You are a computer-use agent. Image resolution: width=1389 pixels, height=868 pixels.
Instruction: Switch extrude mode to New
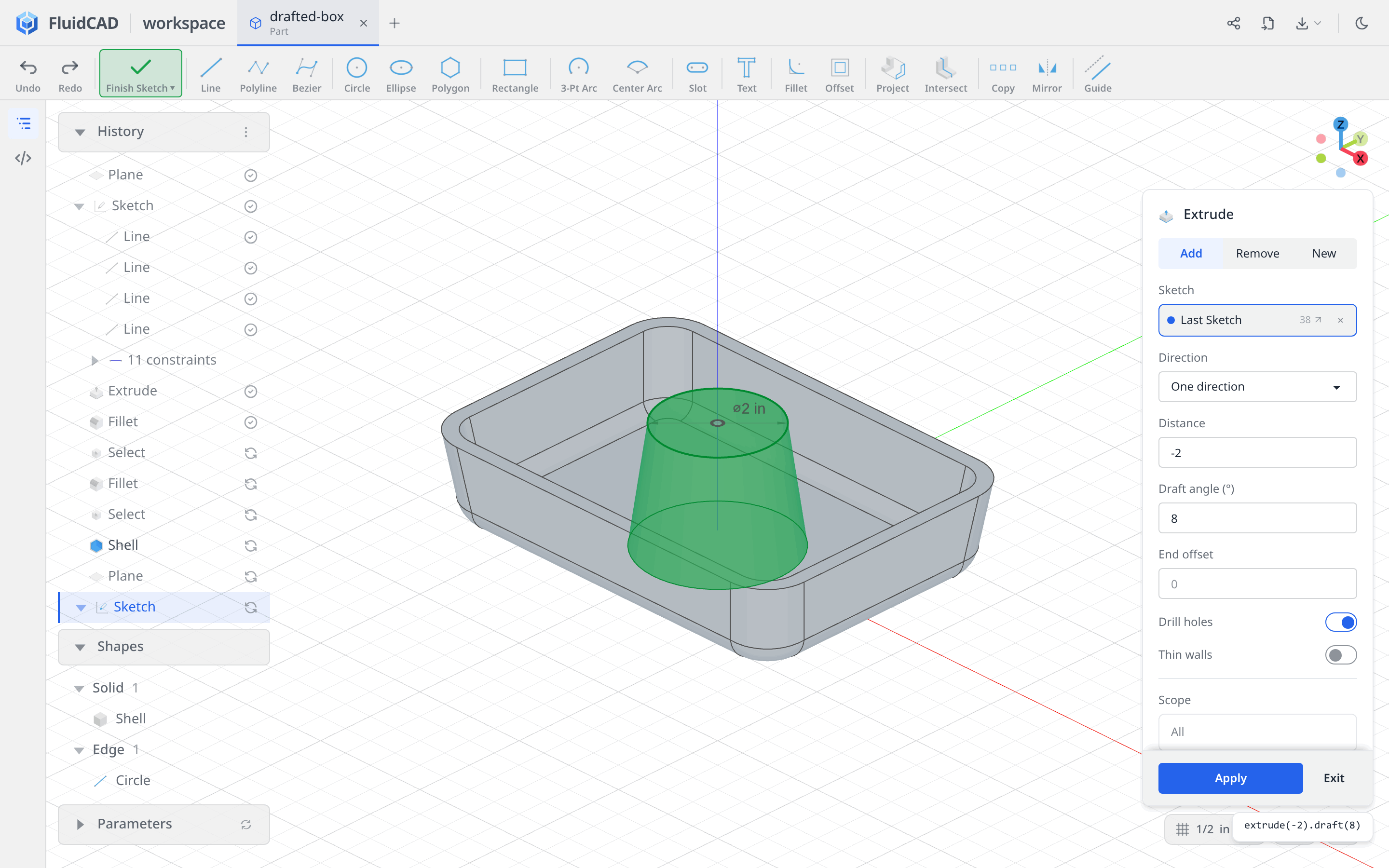coord(1323,253)
